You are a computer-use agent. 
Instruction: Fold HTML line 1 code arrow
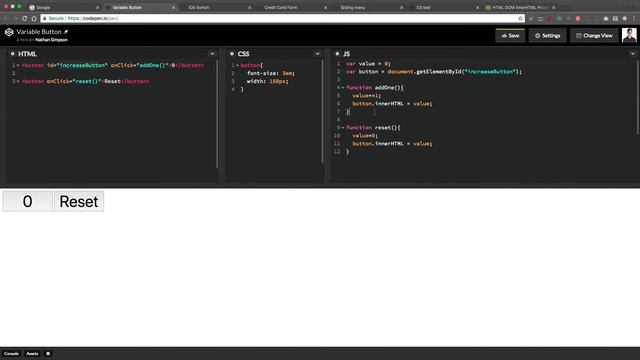pos(18,65)
